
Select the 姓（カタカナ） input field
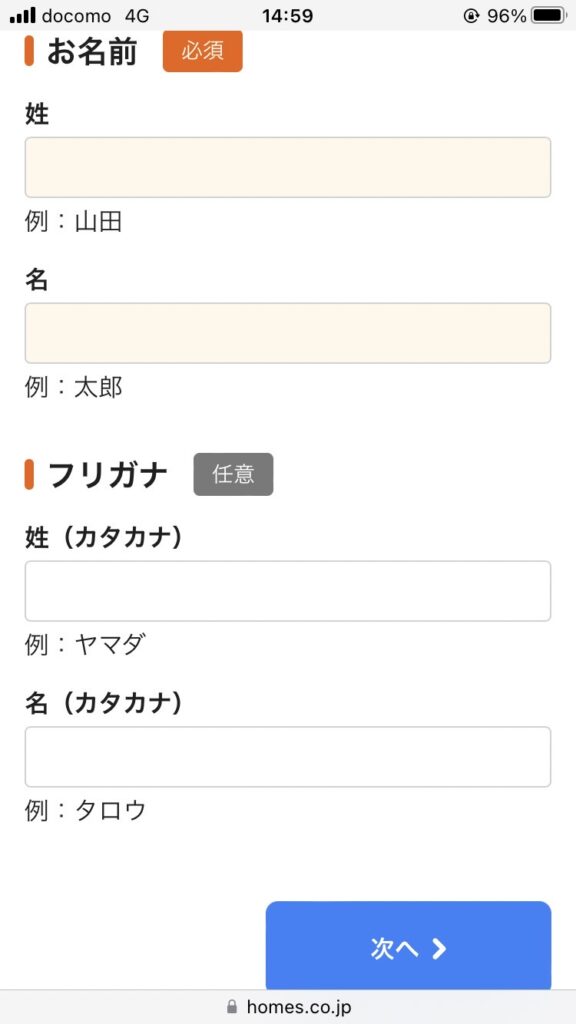(288, 591)
